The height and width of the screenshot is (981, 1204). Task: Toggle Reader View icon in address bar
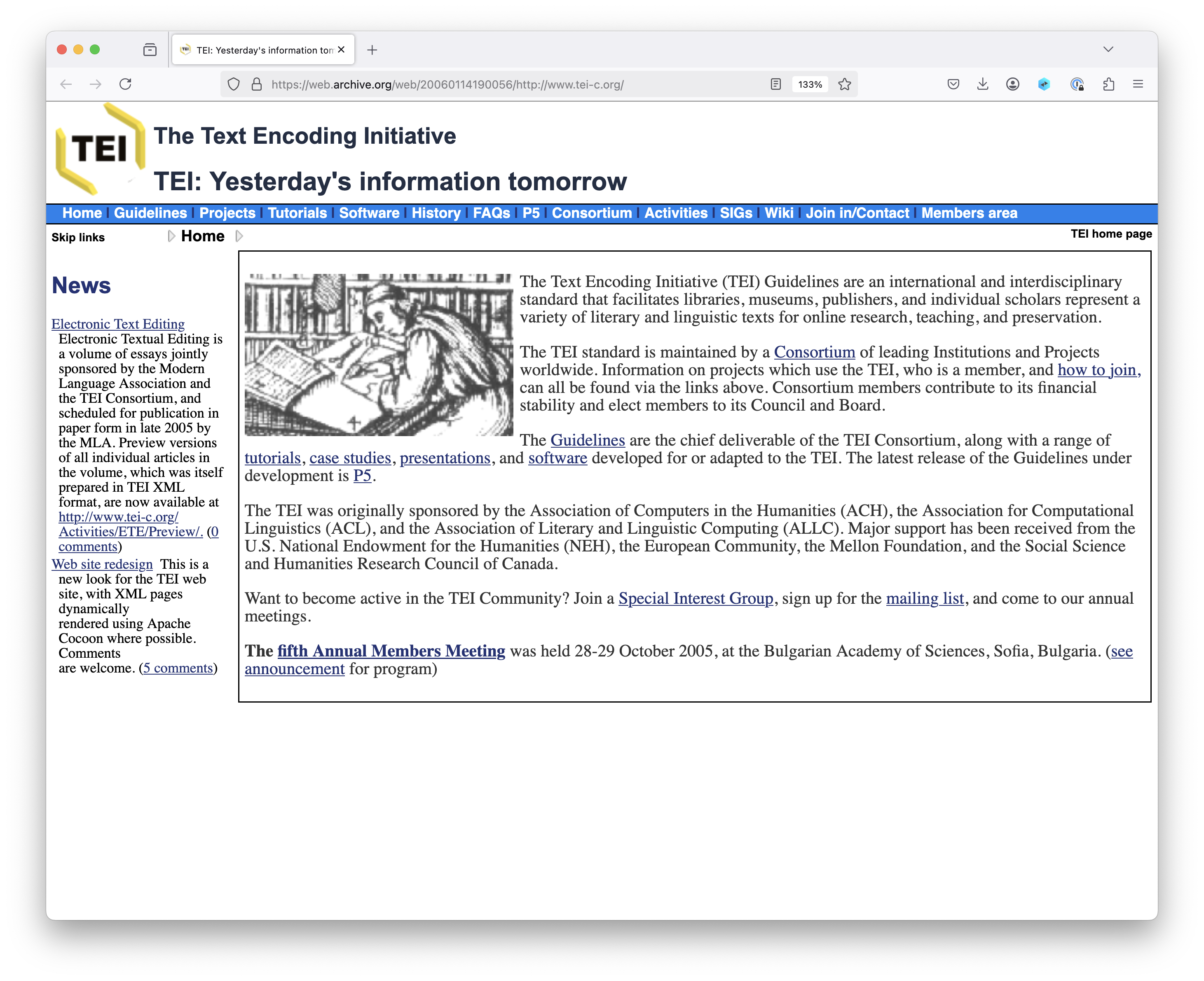coord(775,84)
